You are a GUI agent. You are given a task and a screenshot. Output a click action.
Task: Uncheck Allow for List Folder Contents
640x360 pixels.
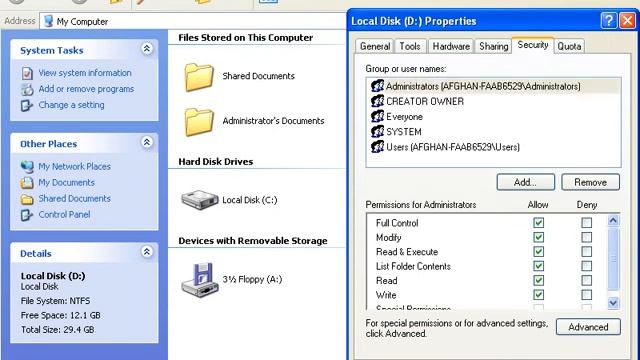tap(538, 266)
